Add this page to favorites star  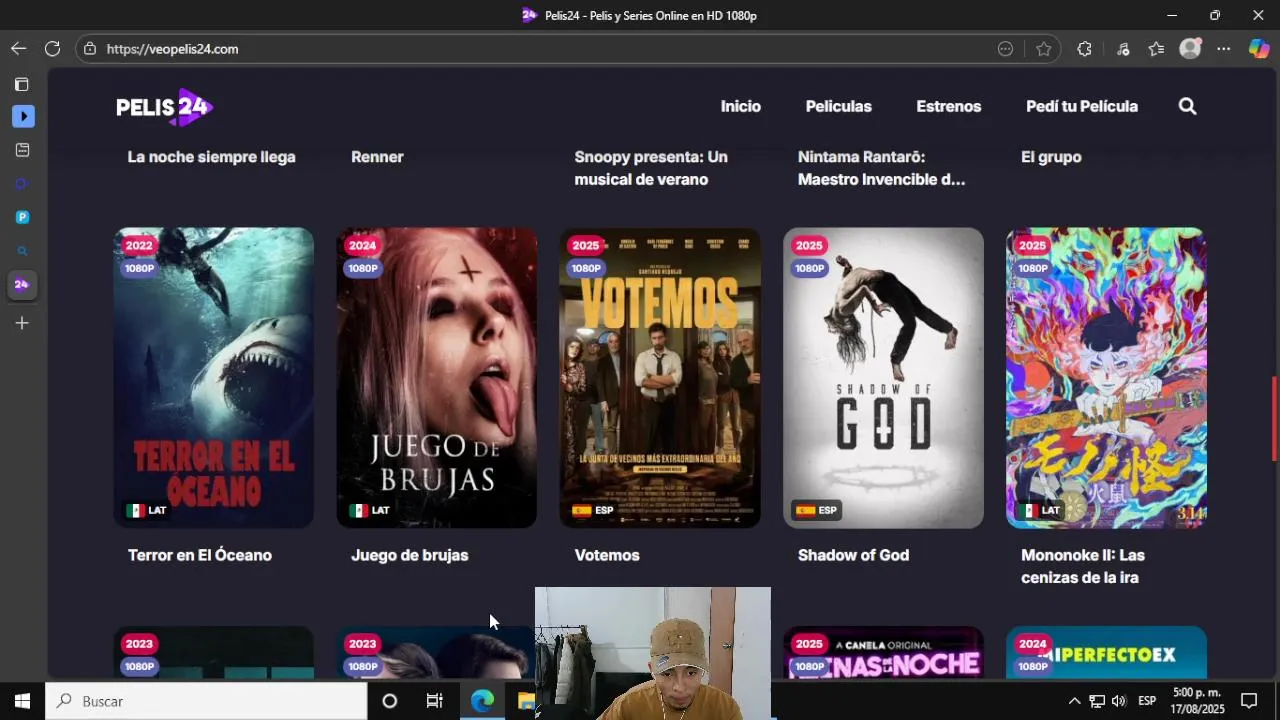(x=1043, y=49)
